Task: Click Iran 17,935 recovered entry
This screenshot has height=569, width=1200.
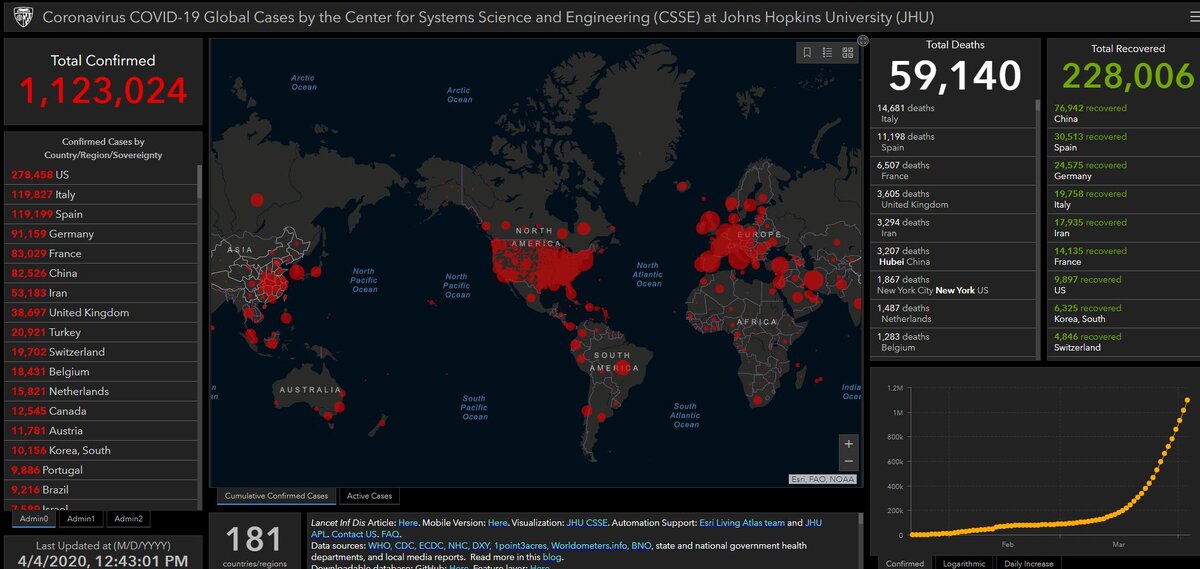Action: (1121, 227)
